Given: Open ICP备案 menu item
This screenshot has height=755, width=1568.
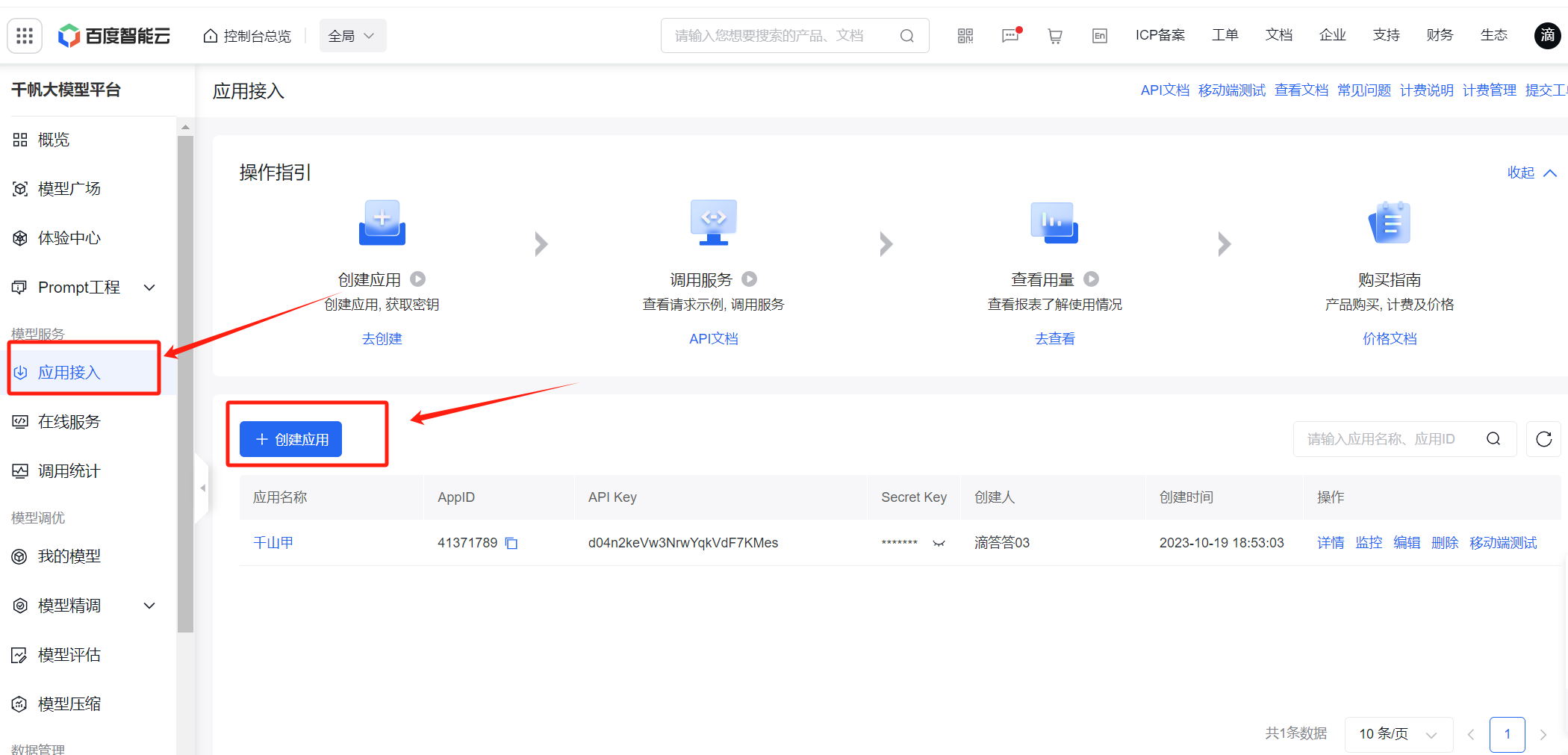Looking at the screenshot, I should click(x=1160, y=35).
